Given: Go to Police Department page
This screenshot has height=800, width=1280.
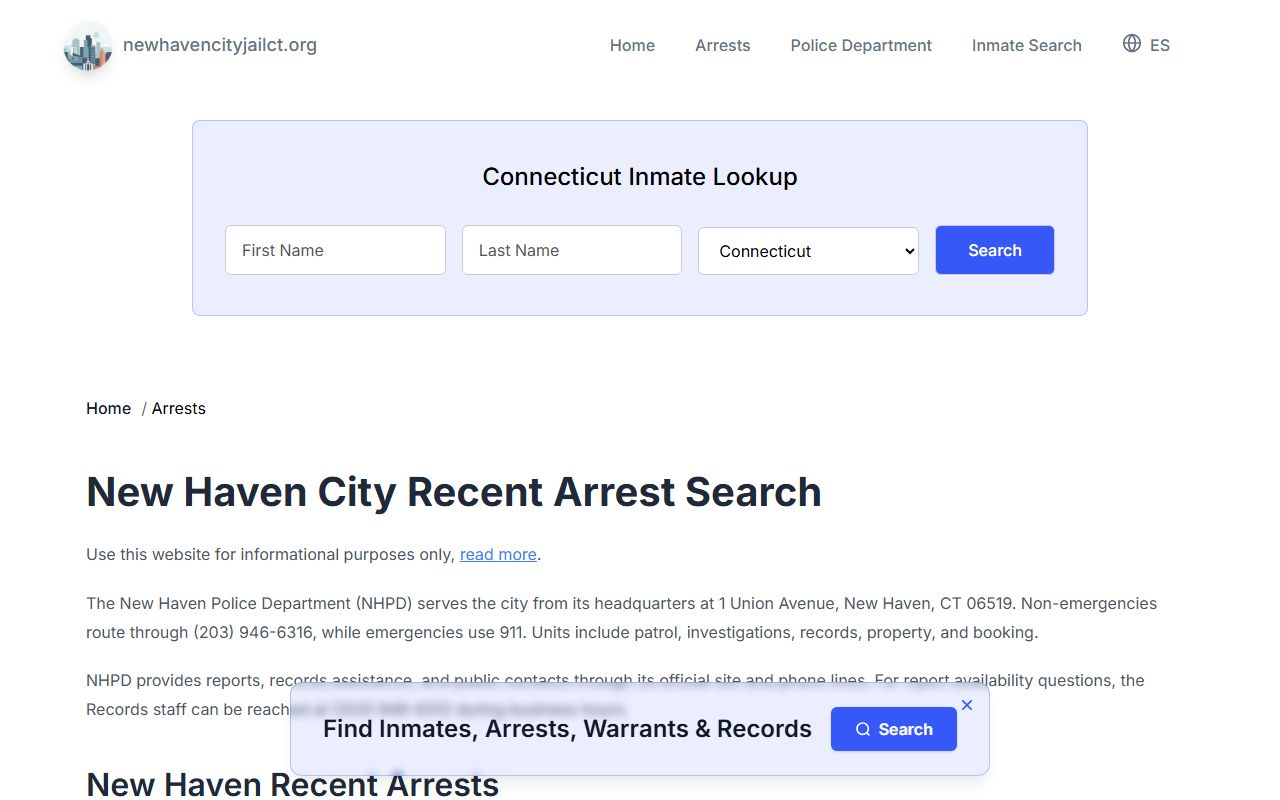Looking at the screenshot, I should point(861,45).
